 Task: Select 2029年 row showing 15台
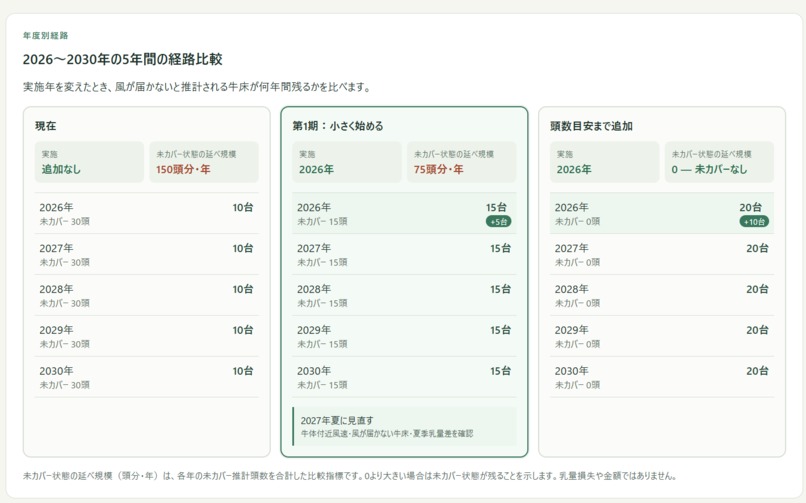pyautogui.click(x=404, y=336)
